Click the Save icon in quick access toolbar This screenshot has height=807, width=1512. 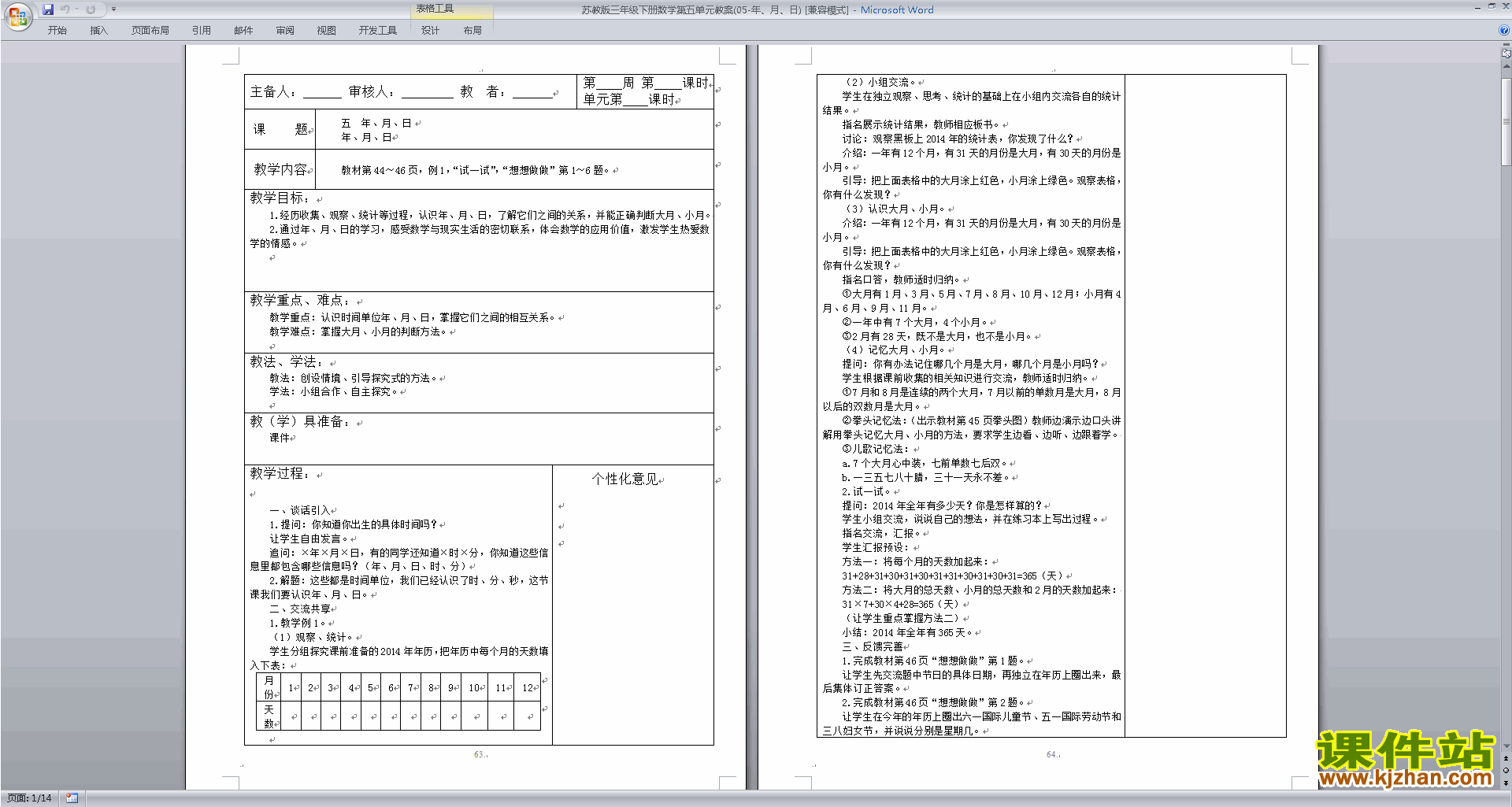tap(48, 9)
